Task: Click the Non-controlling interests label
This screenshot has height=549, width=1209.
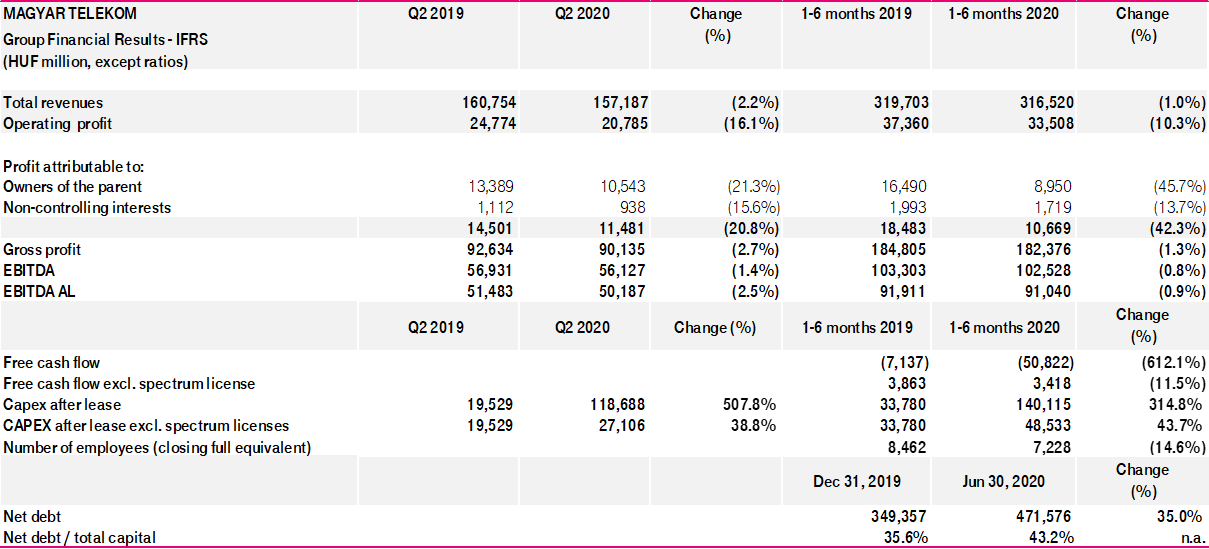Action: pyautogui.click(x=87, y=207)
